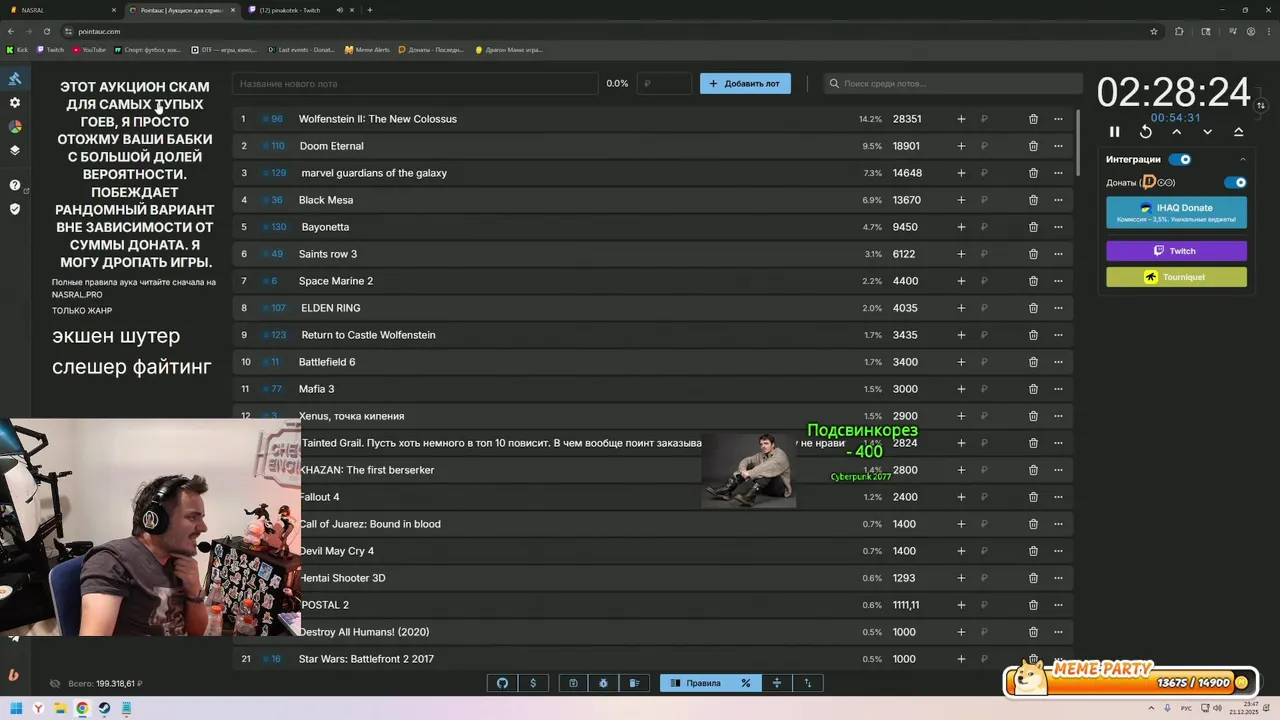This screenshot has width=1280, height=720.
Task: Click the dollar sign bottom toolbar icon
Action: 533,683
